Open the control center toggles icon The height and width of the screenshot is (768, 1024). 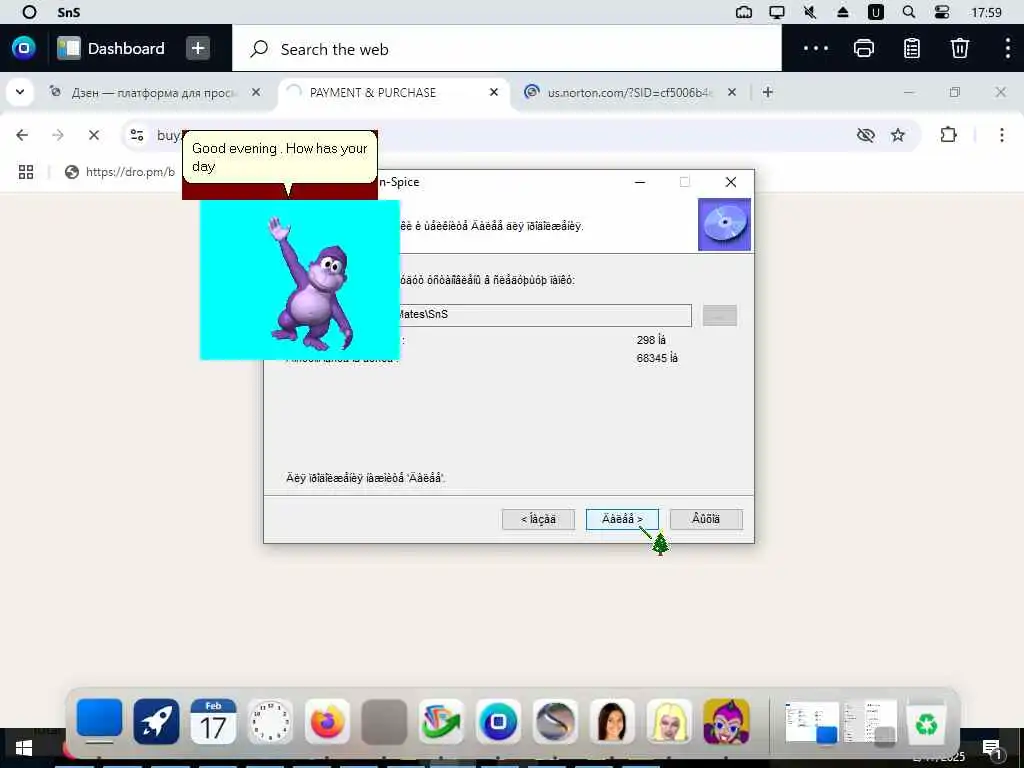(x=942, y=12)
